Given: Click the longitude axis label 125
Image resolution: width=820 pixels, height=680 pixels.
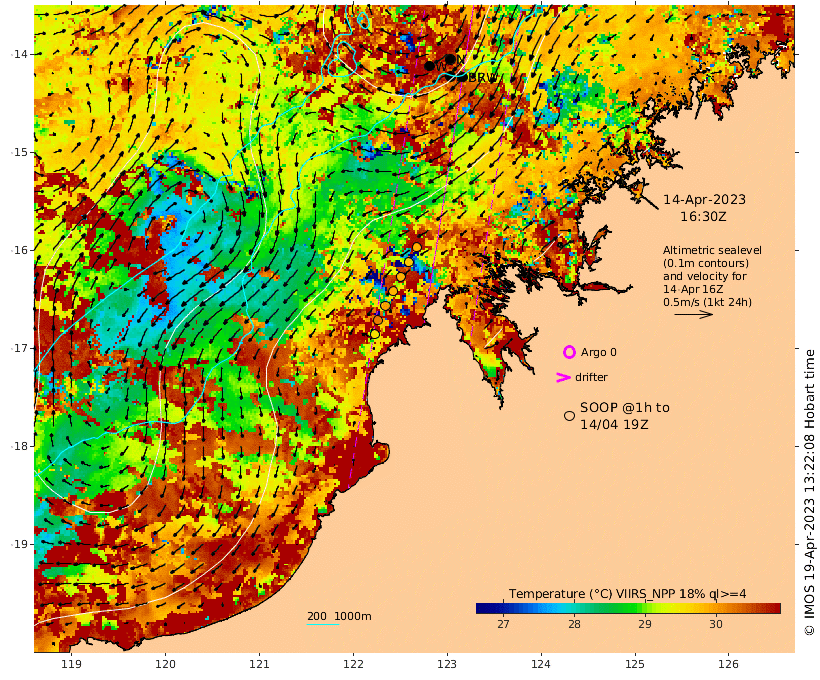Looking at the screenshot, I should 635,664.
